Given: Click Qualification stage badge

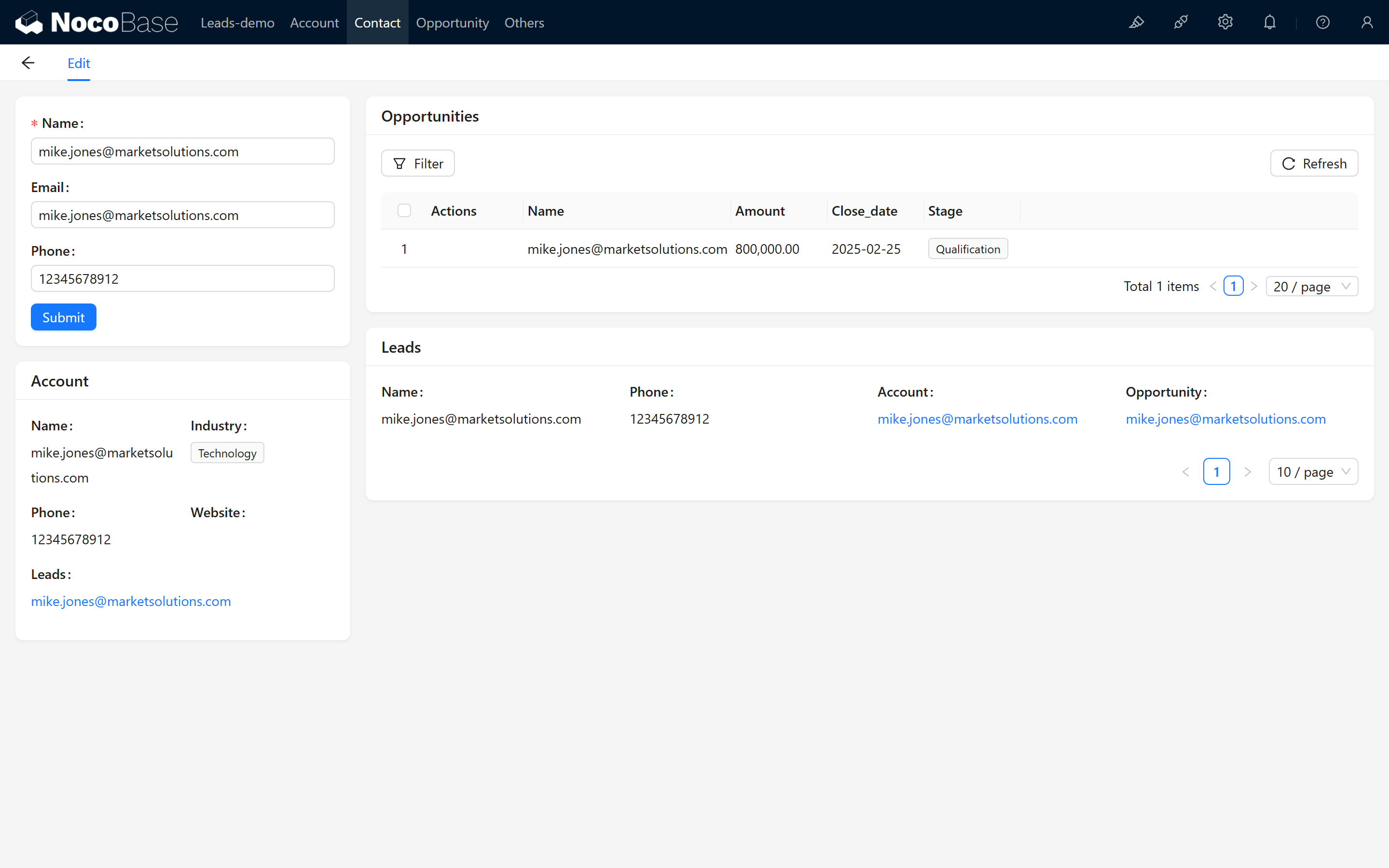Looking at the screenshot, I should 966,249.
